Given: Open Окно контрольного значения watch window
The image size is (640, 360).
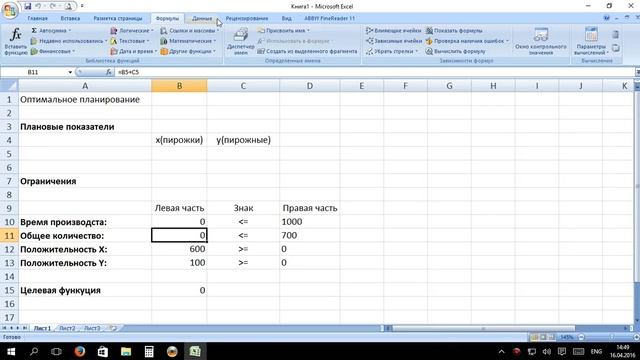Looking at the screenshot, I should pyautogui.click(x=541, y=41).
